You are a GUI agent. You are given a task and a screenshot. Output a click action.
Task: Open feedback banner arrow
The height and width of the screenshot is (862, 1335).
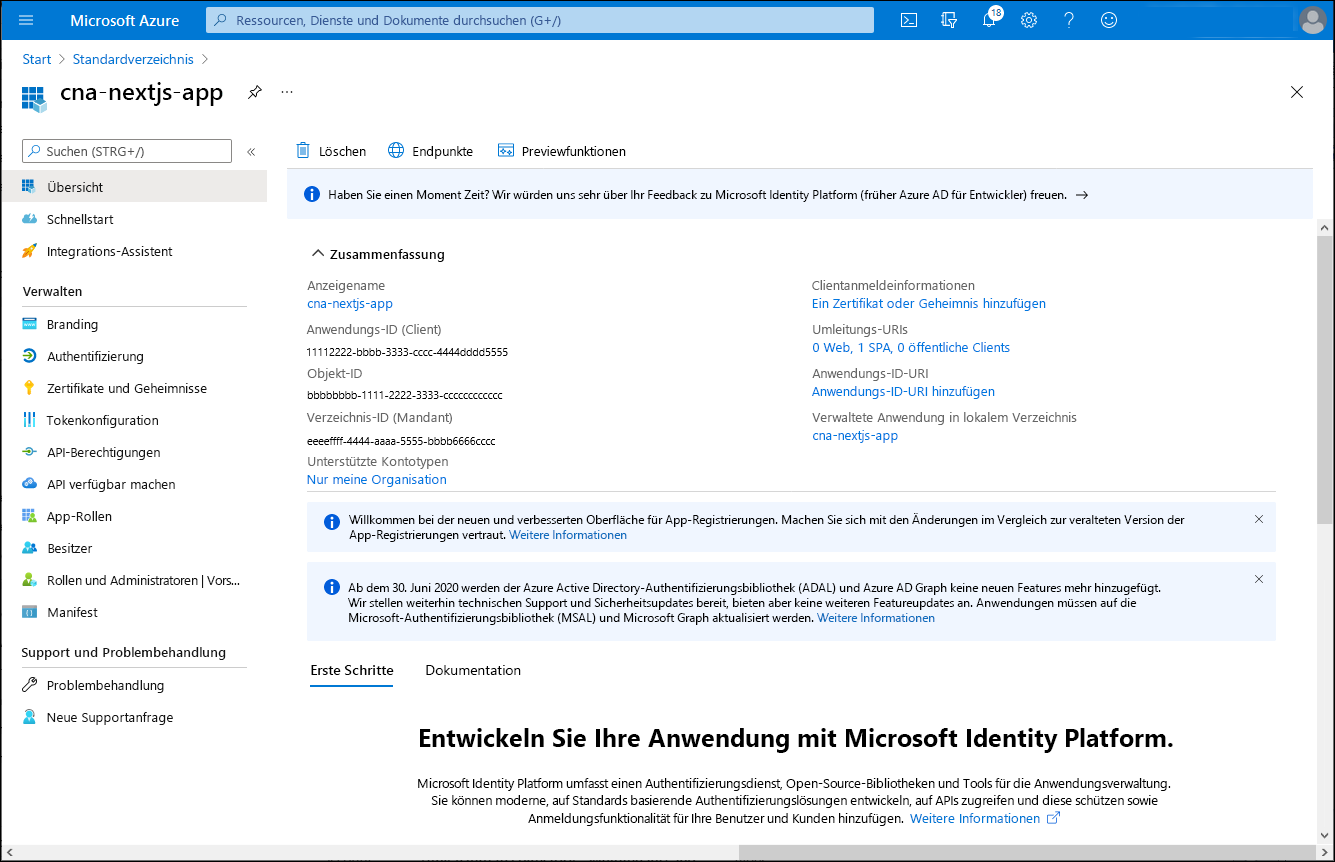click(x=1082, y=195)
